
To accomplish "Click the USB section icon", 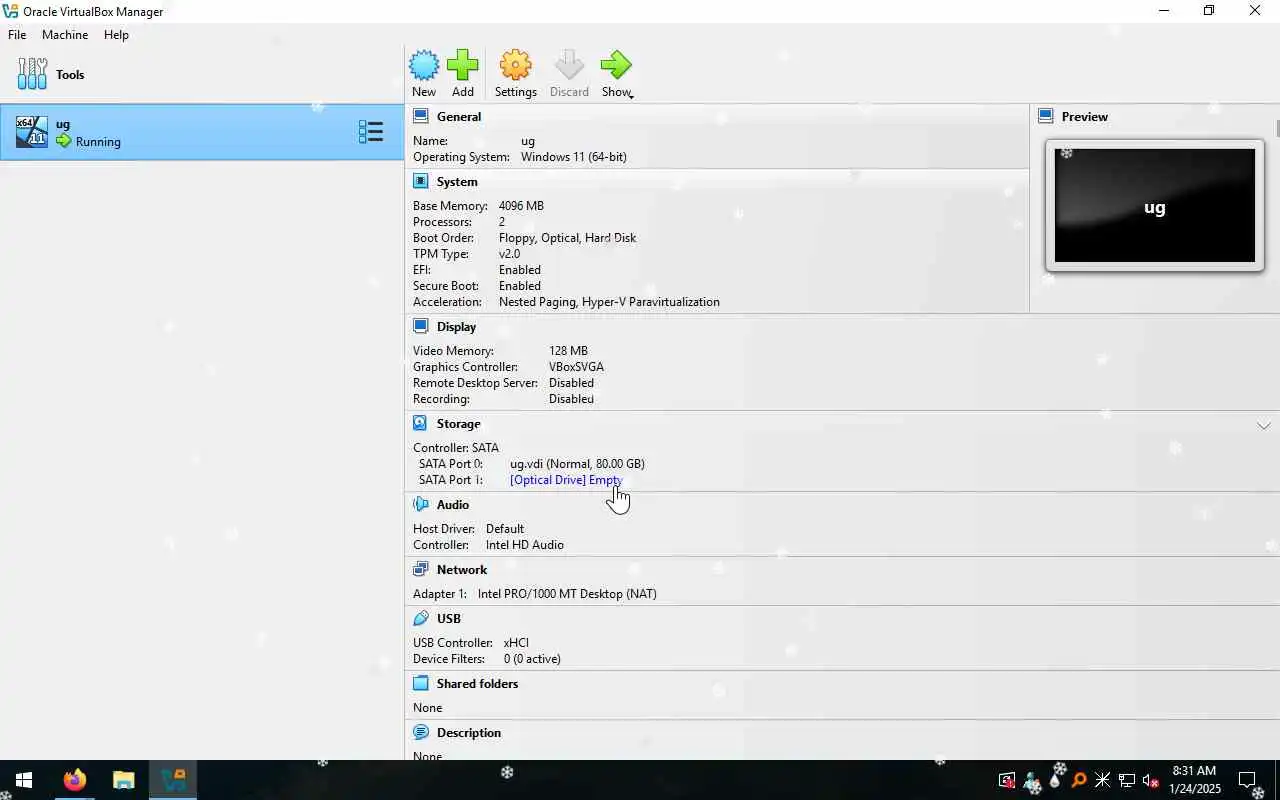I will (x=421, y=619).
